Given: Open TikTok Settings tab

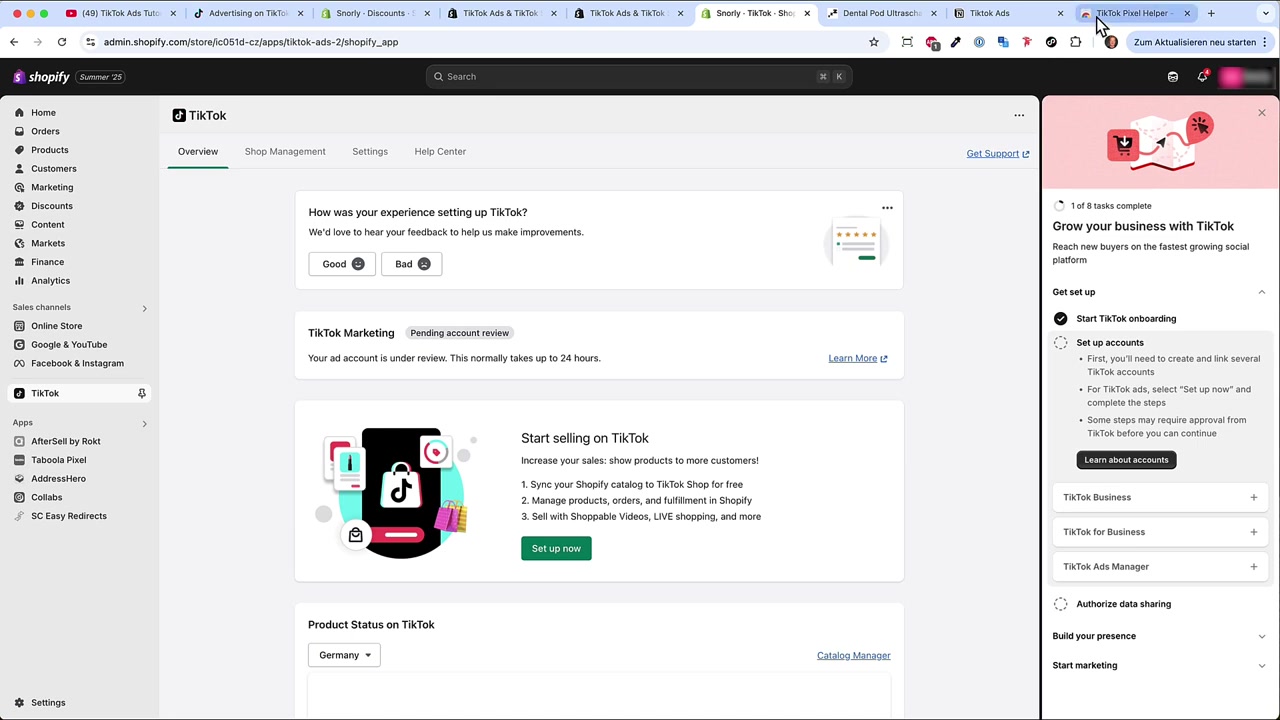Looking at the screenshot, I should coord(369,152).
